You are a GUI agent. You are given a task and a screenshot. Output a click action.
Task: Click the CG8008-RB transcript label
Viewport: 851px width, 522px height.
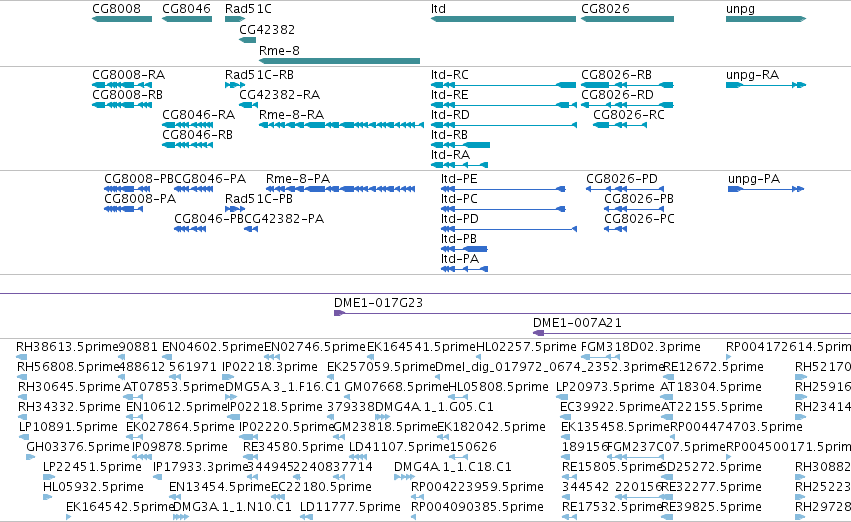click(128, 95)
